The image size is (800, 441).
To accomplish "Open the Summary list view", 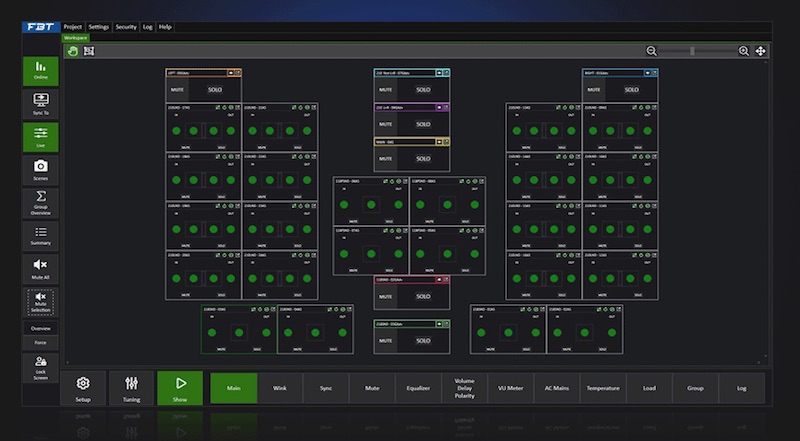I will 40,235.
